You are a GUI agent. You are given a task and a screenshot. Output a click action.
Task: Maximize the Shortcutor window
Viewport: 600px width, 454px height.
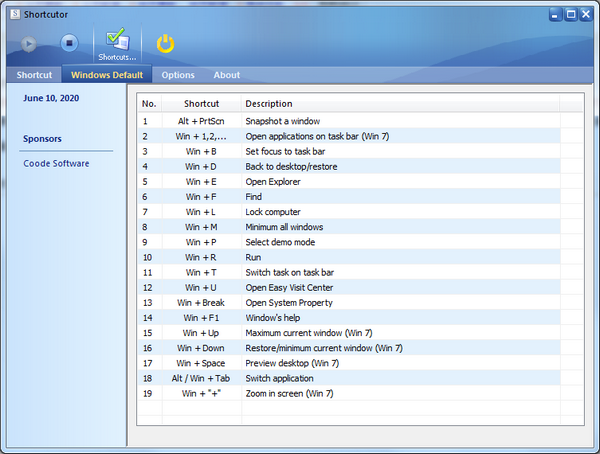(x=571, y=14)
